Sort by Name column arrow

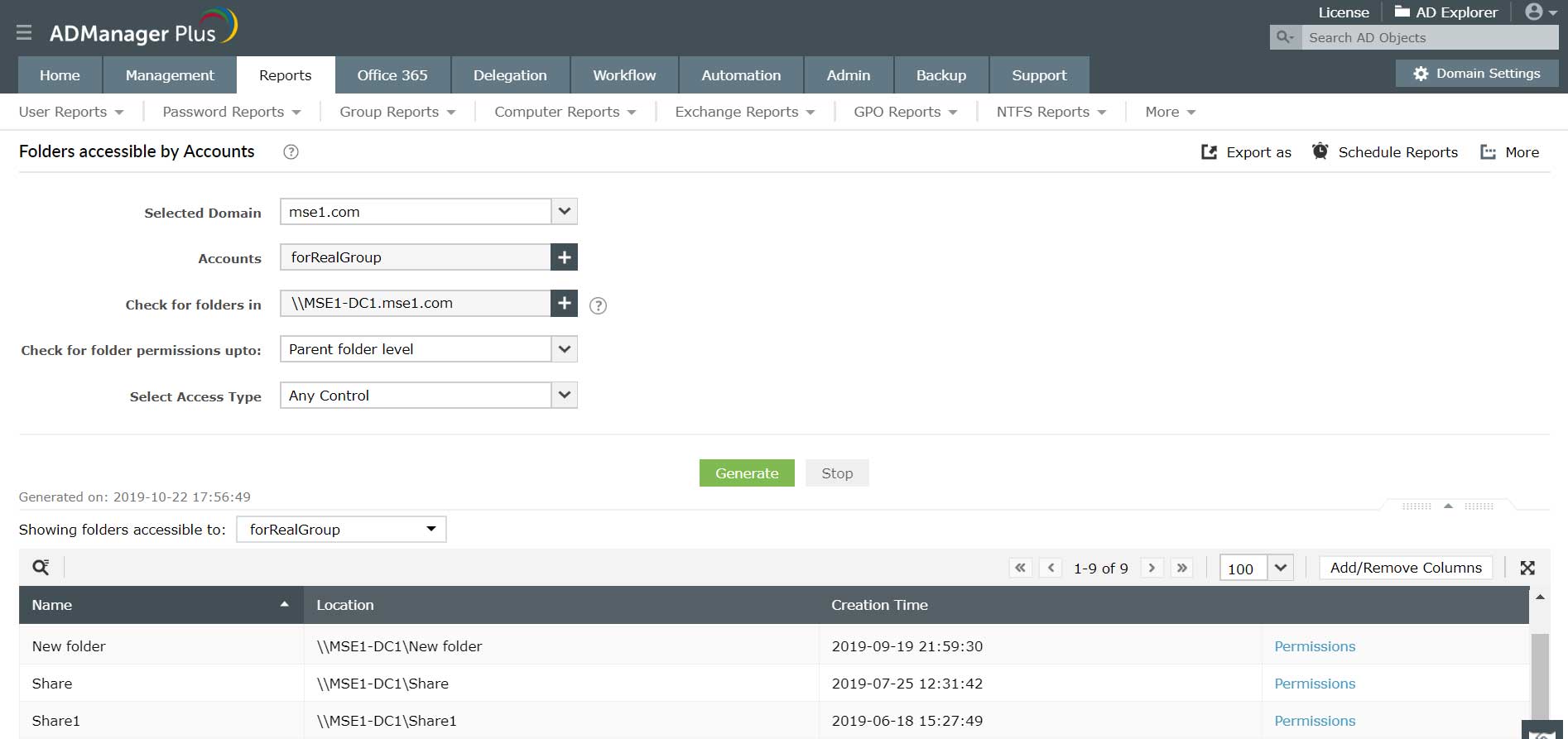point(284,604)
